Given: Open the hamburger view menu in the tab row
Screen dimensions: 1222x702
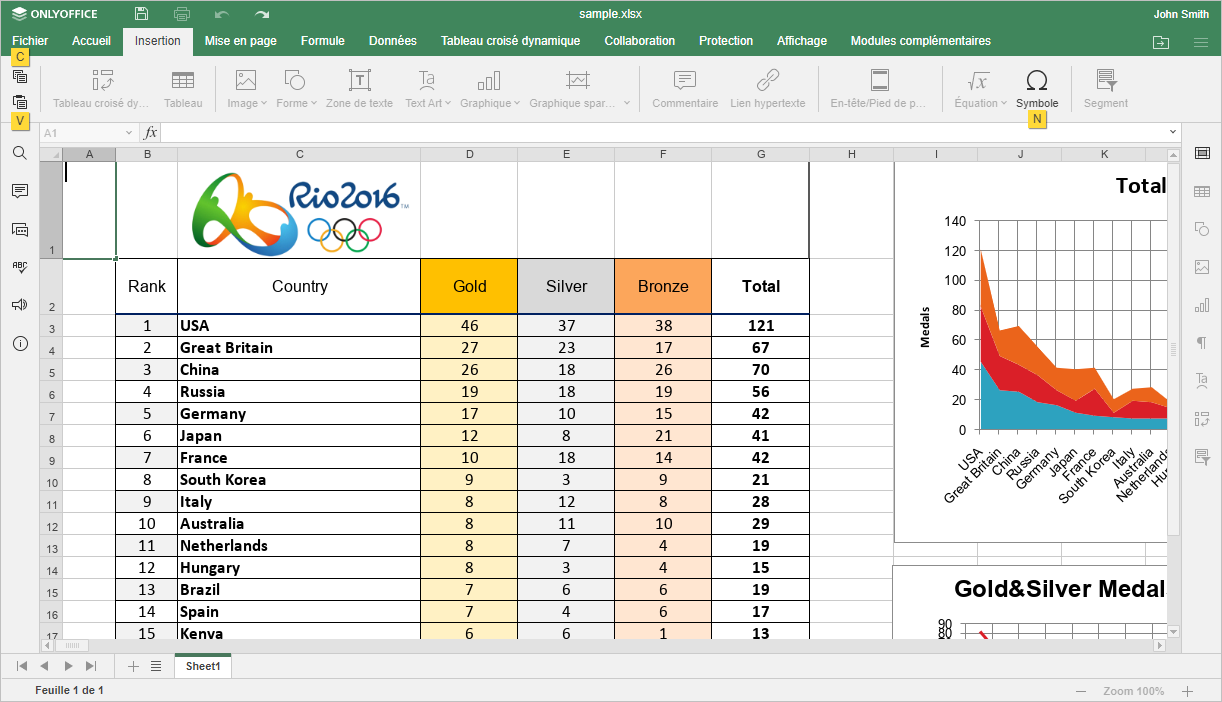Looking at the screenshot, I should click(1201, 42).
